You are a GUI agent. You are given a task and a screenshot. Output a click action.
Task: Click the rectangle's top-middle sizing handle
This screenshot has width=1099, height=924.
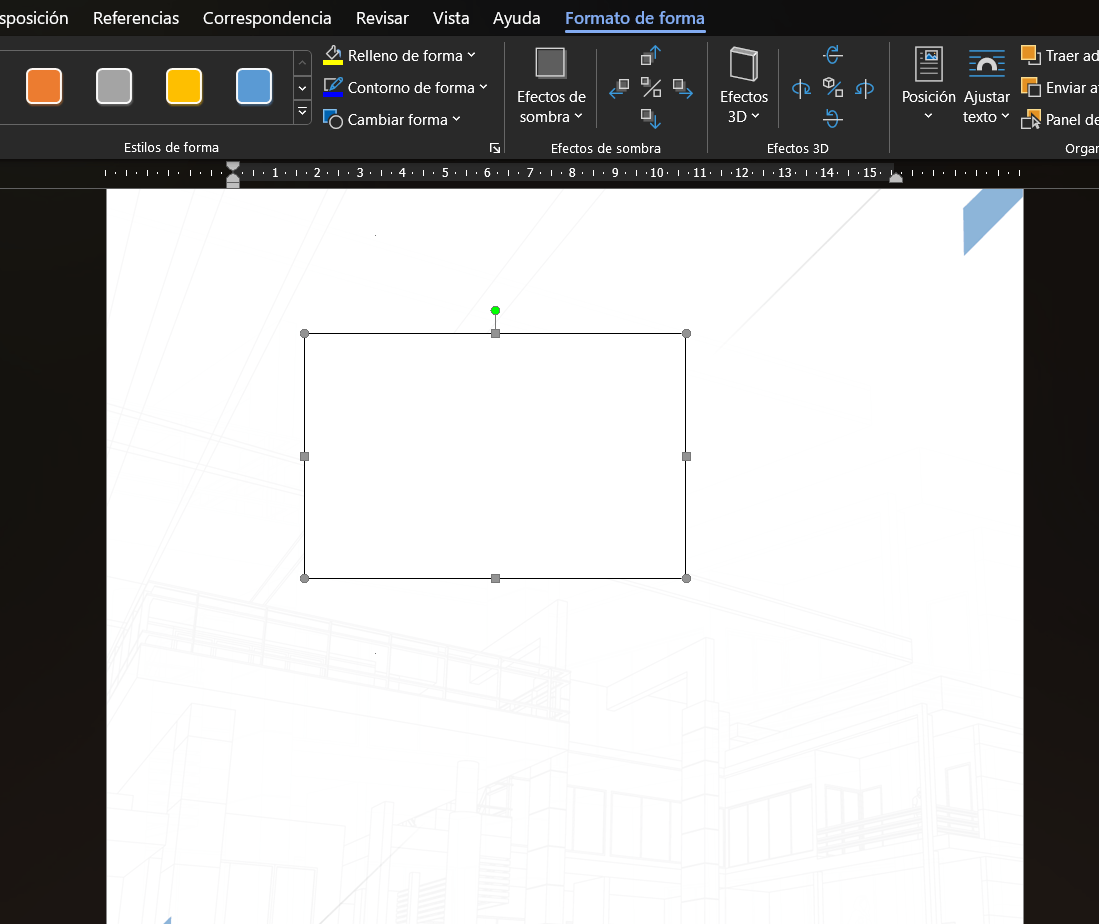496,334
